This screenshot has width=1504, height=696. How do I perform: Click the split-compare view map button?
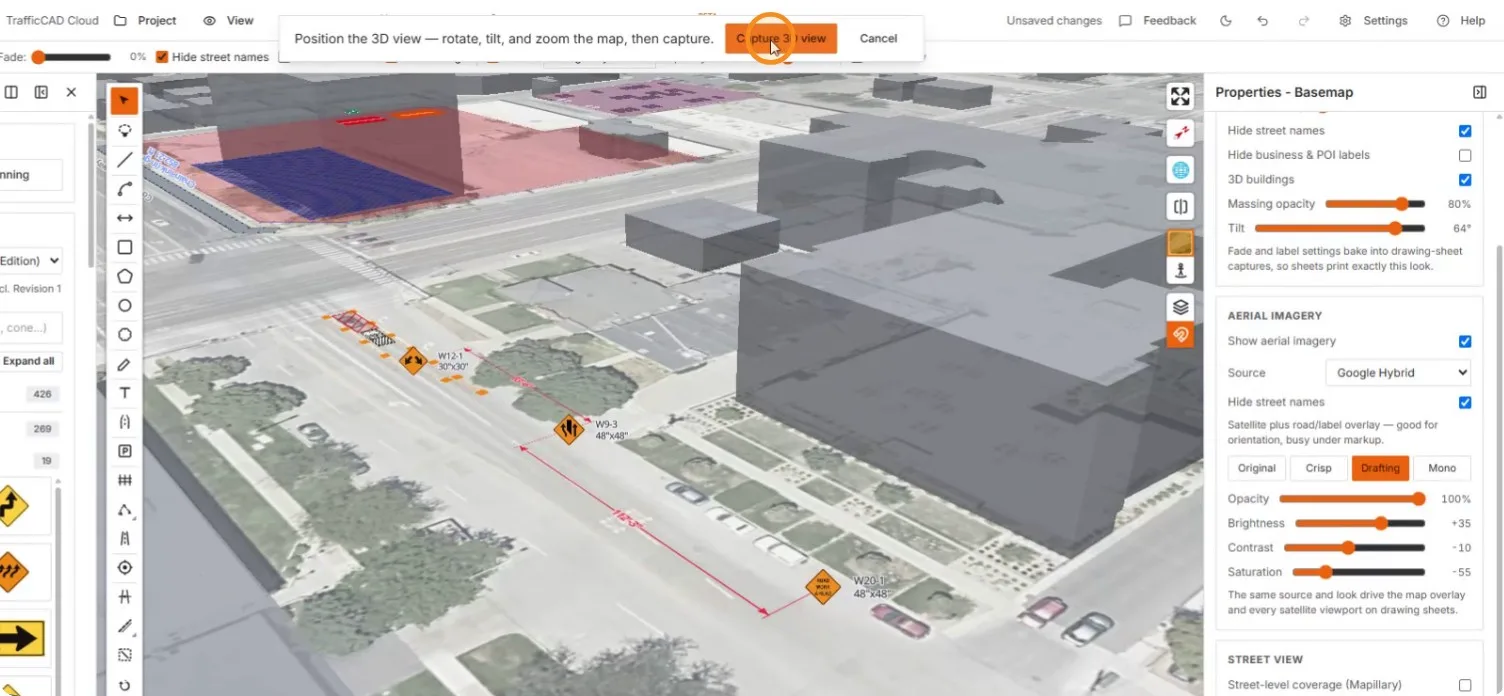click(x=1180, y=207)
